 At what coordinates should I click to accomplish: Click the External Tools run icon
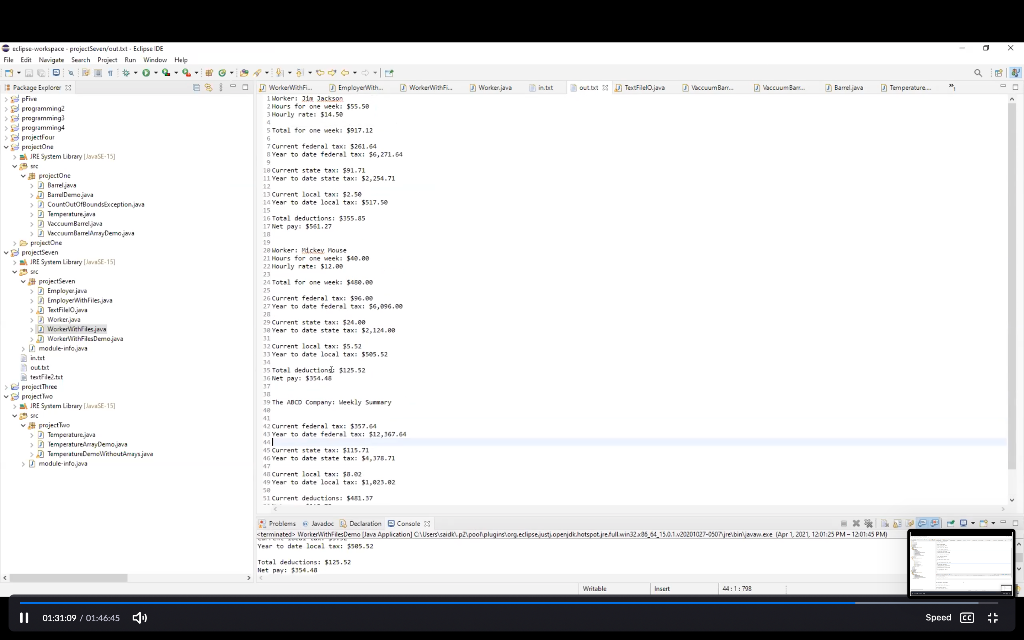click(186, 73)
